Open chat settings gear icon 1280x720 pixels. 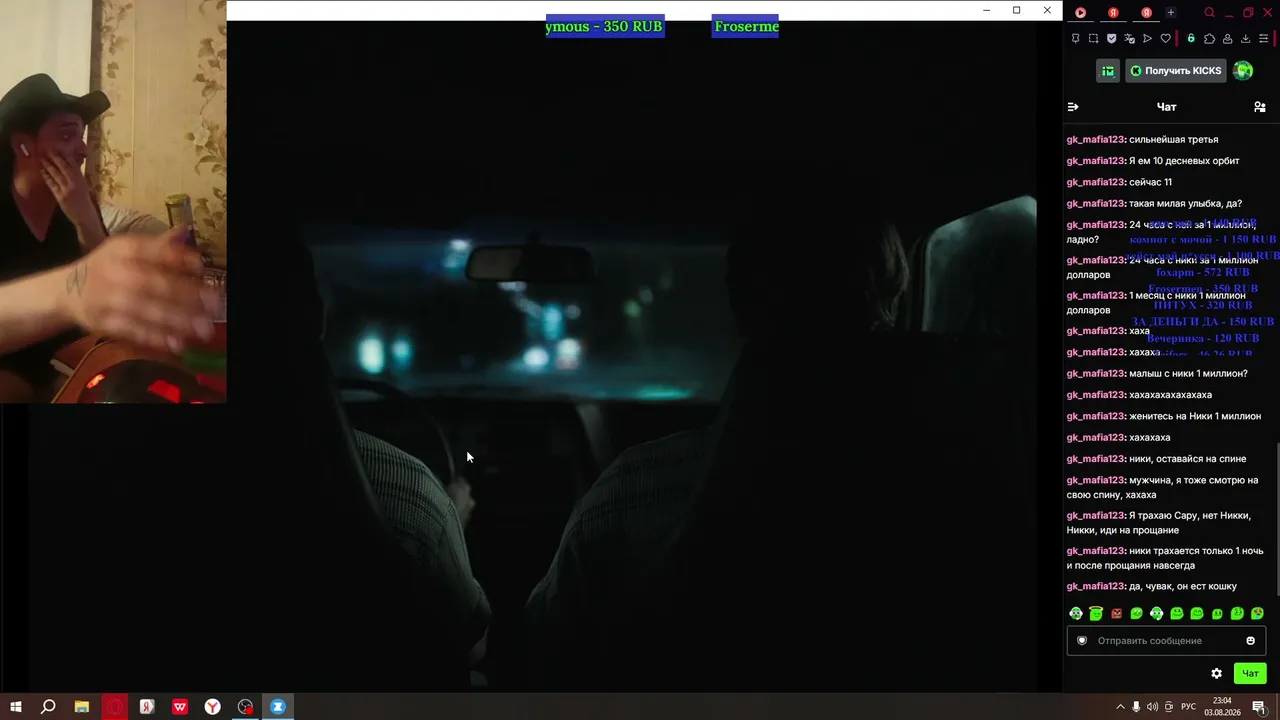tap(1216, 674)
